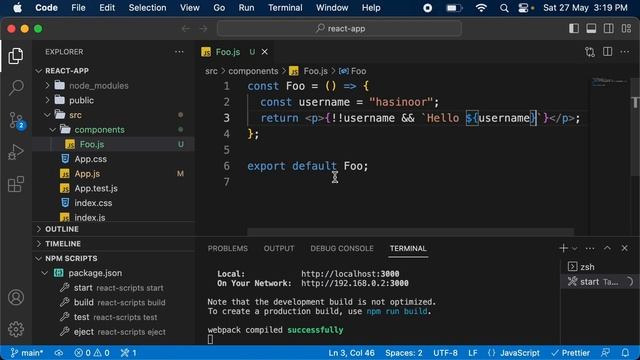640x360 pixels.
Task: Customize layout icon in title bar
Action: [x=626, y=28]
